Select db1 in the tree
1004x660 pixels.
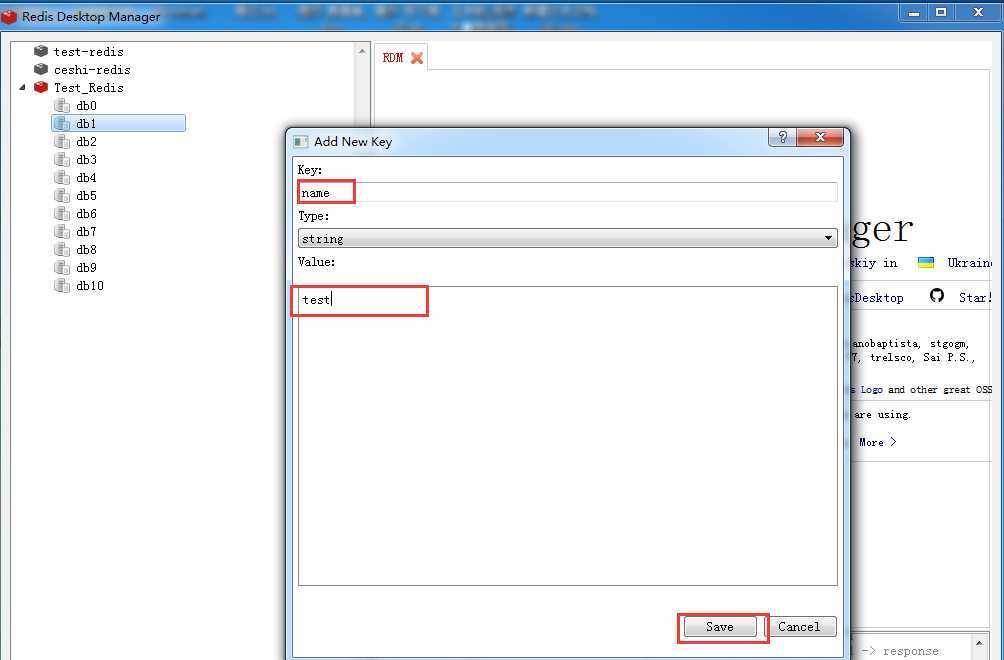[86, 124]
